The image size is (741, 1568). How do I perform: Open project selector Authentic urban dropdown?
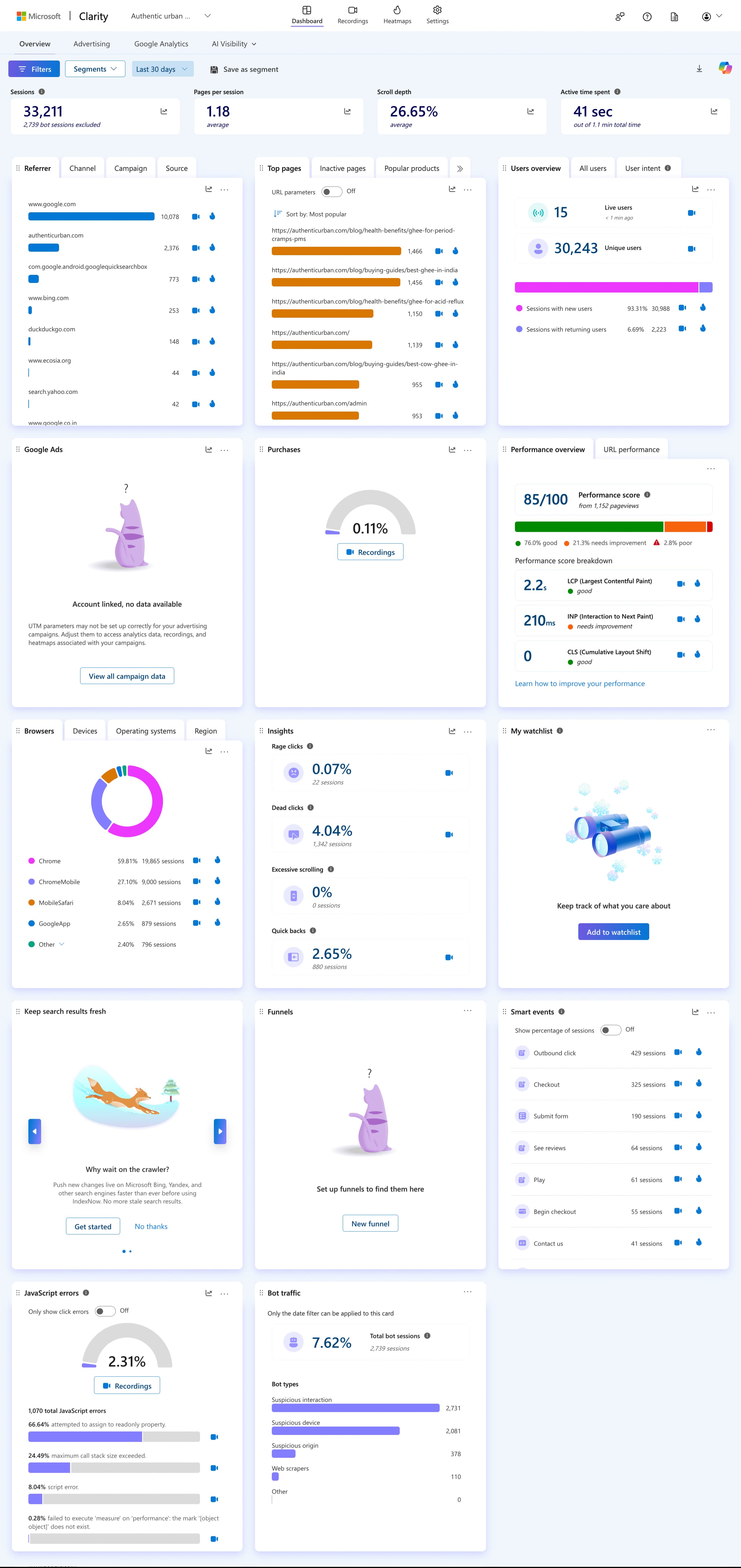click(x=171, y=17)
